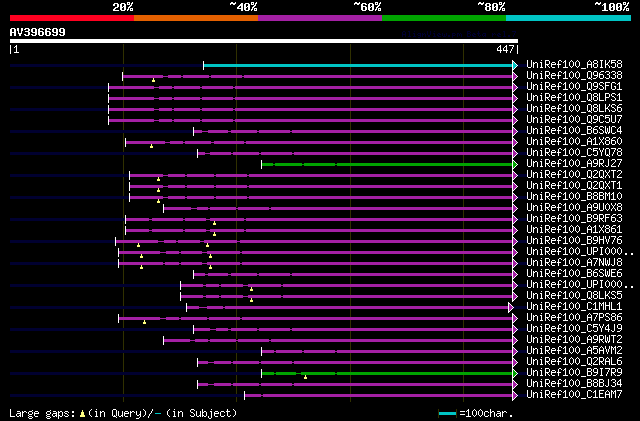
Task: Open the UniRef100_A8IK58 hit
Action: (574, 65)
